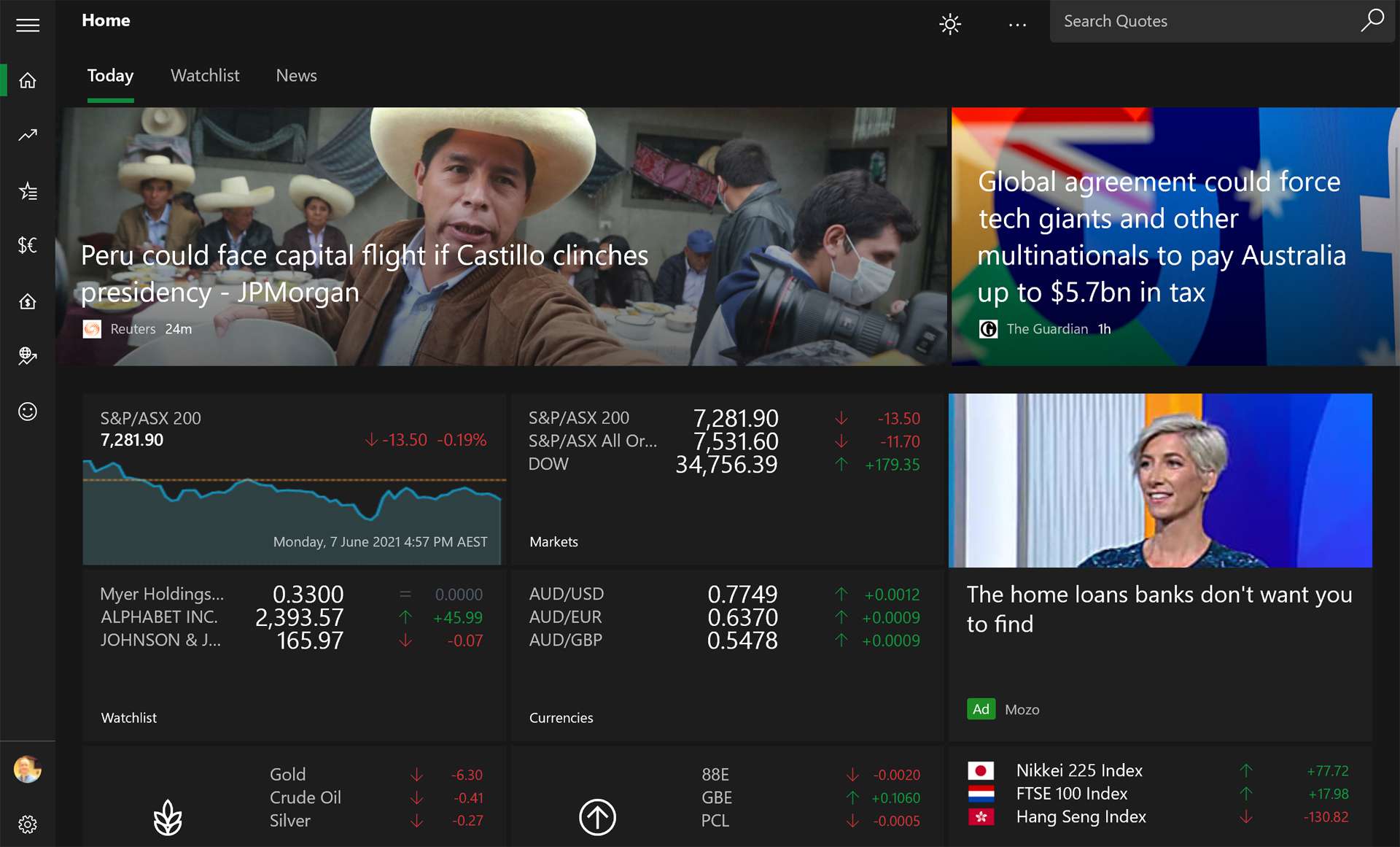The height and width of the screenshot is (847, 1400).
Task: Open the Markets tile label
Action: point(553,542)
